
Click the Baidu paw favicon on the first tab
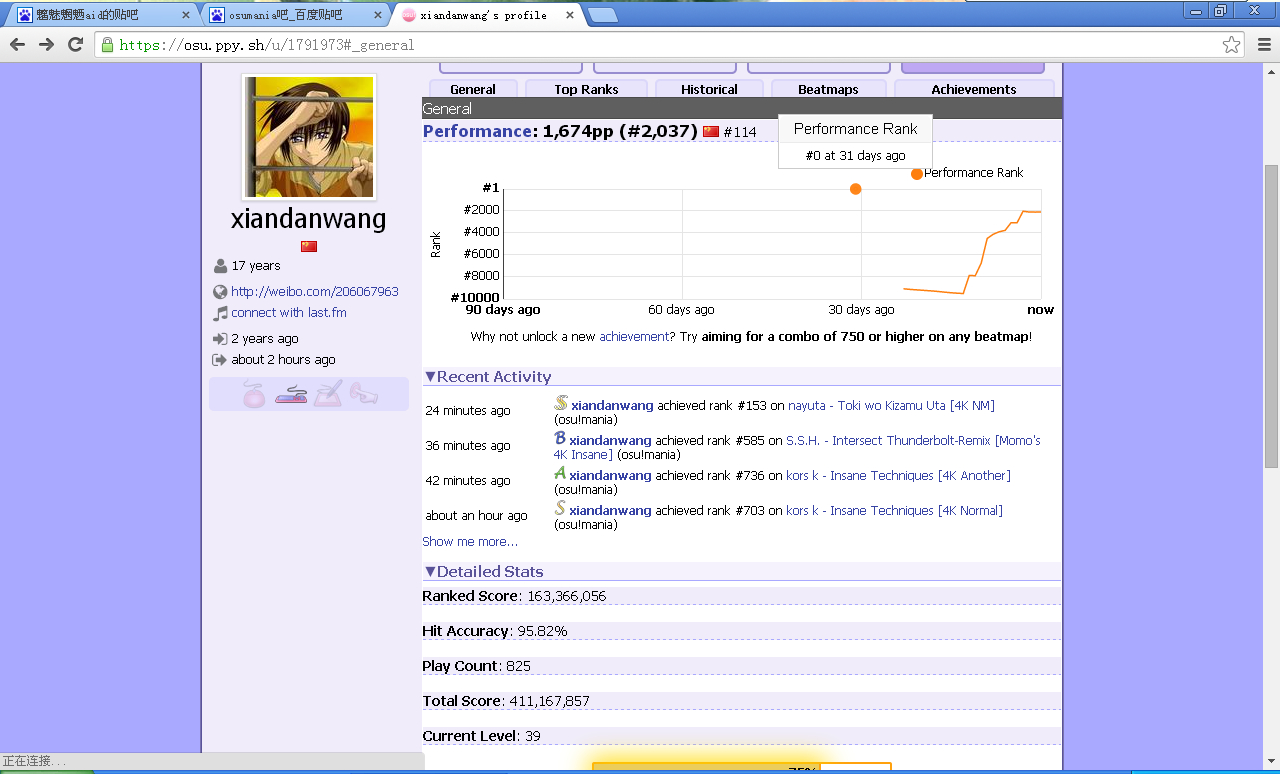[x=25, y=15]
